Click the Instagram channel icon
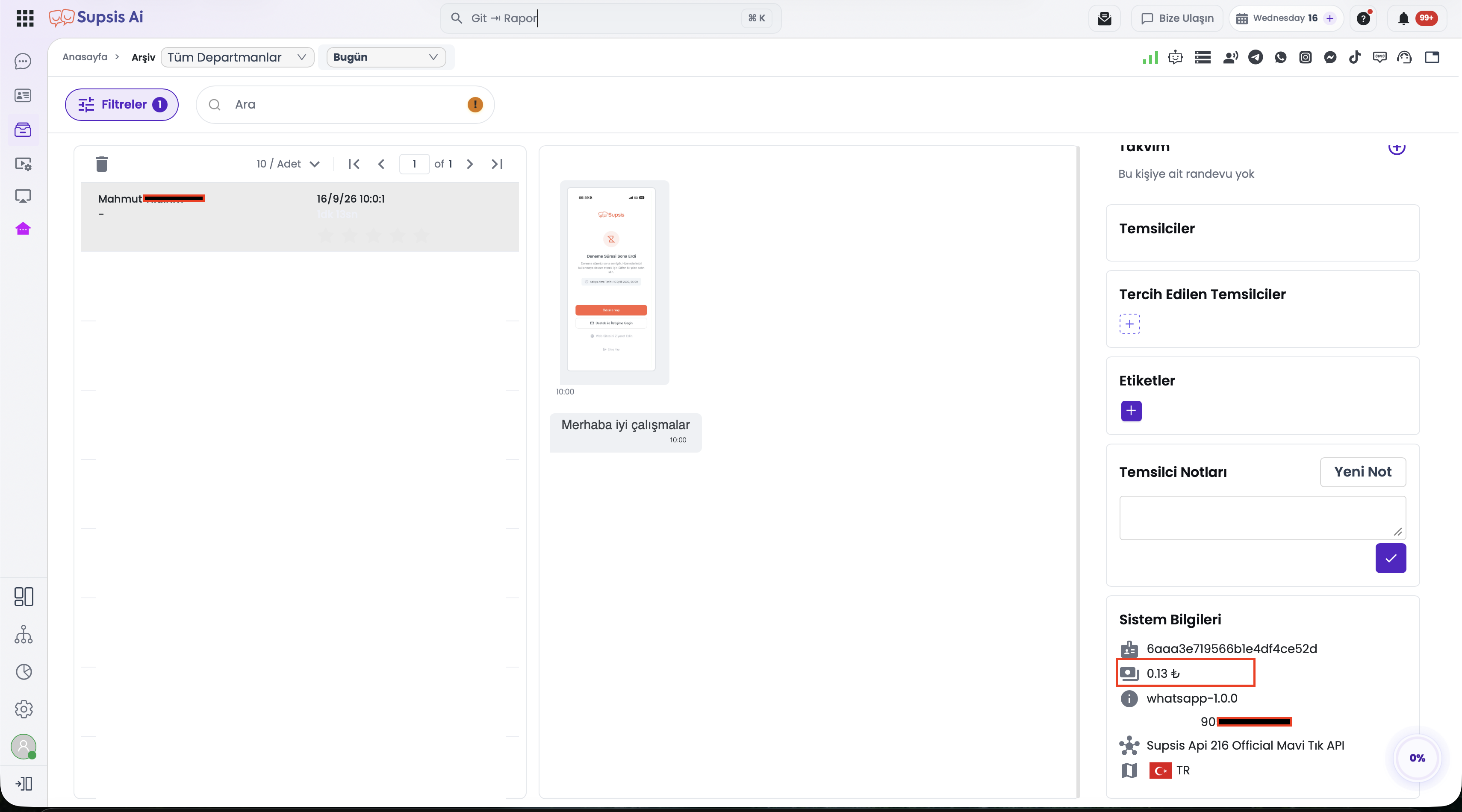This screenshot has width=1462, height=812. [x=1306, y=57]
